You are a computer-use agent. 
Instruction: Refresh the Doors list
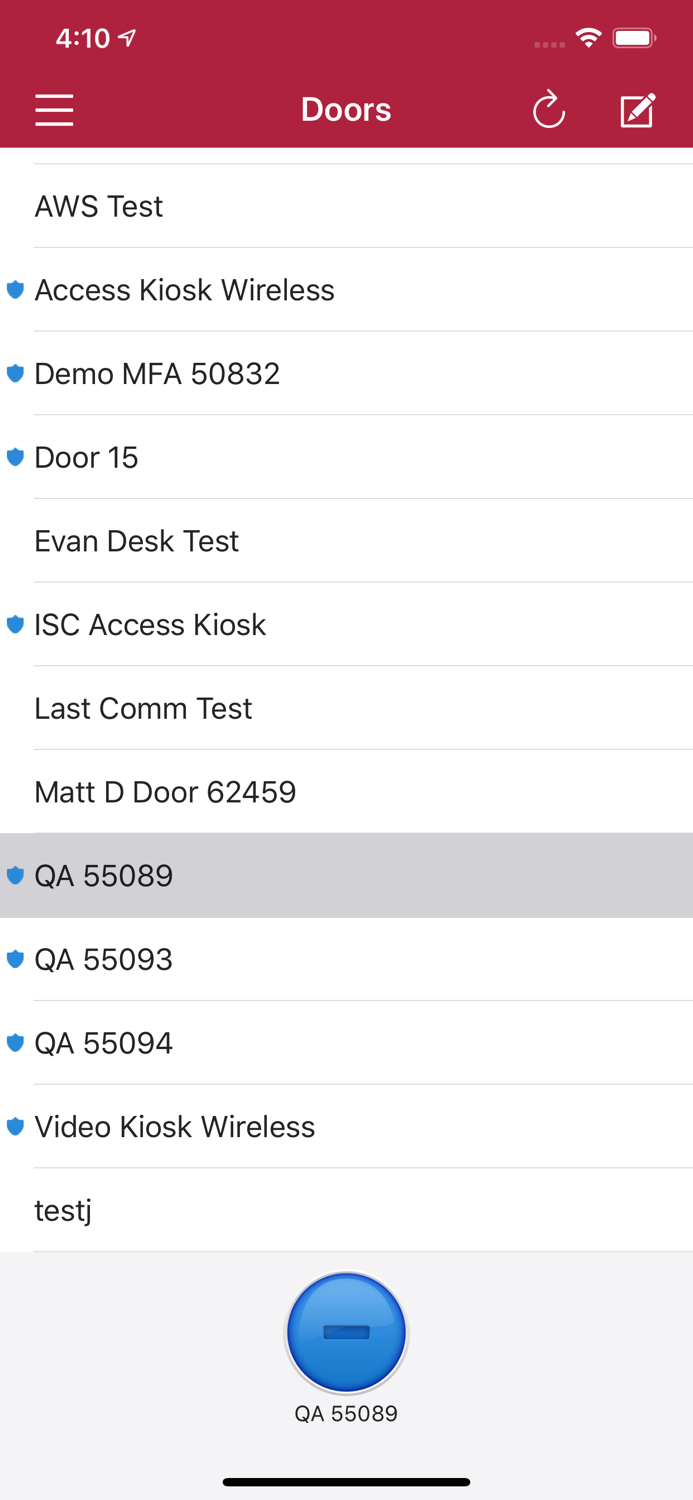[549, 110]
